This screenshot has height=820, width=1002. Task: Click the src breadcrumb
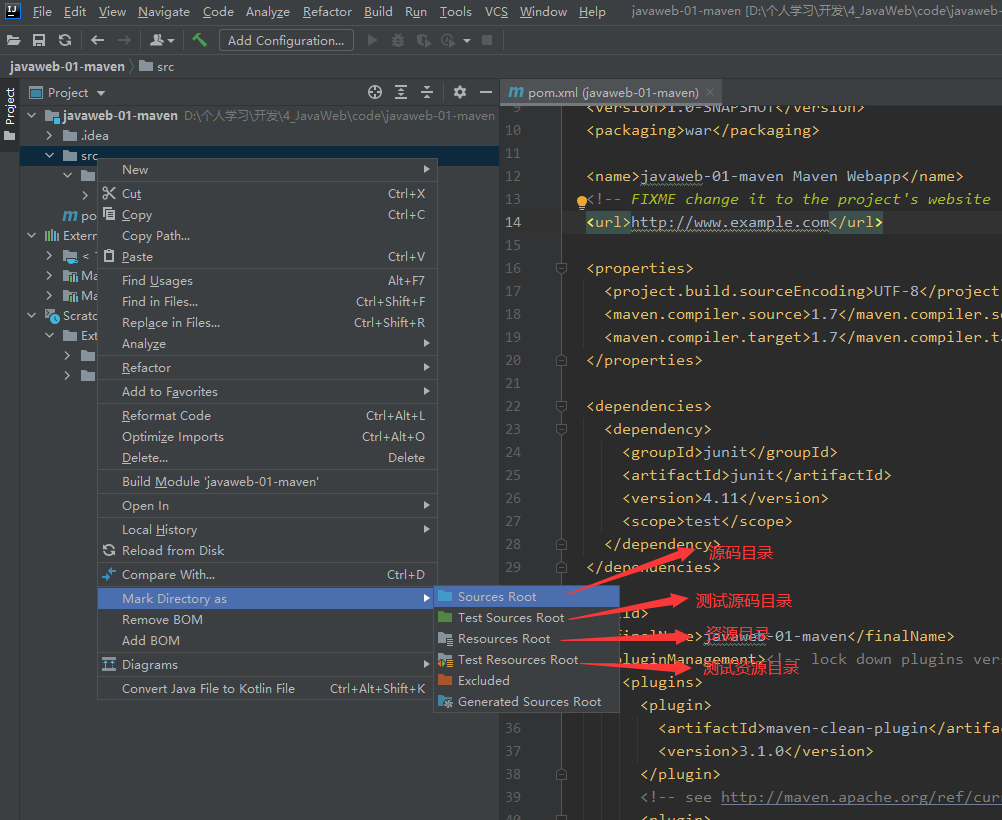(x=157, y=66)
